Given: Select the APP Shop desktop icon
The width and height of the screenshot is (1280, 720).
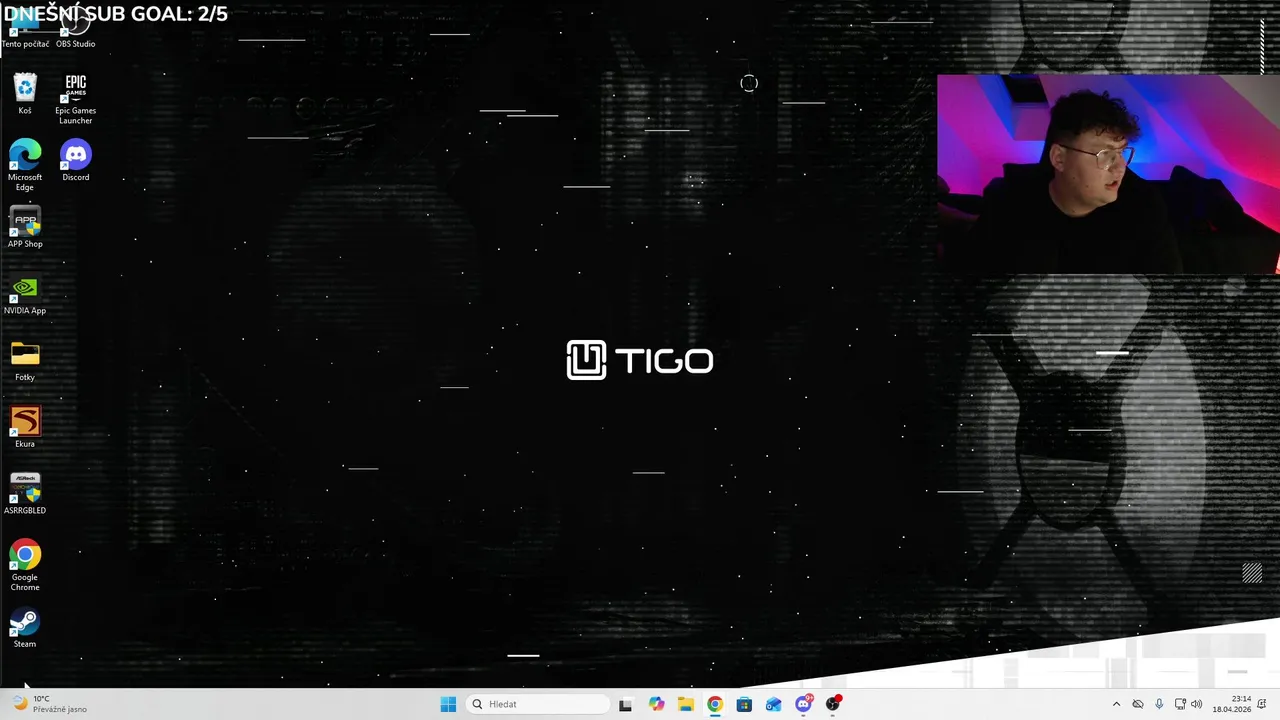Looking at the screenshot, I should (x=25, y=227).
